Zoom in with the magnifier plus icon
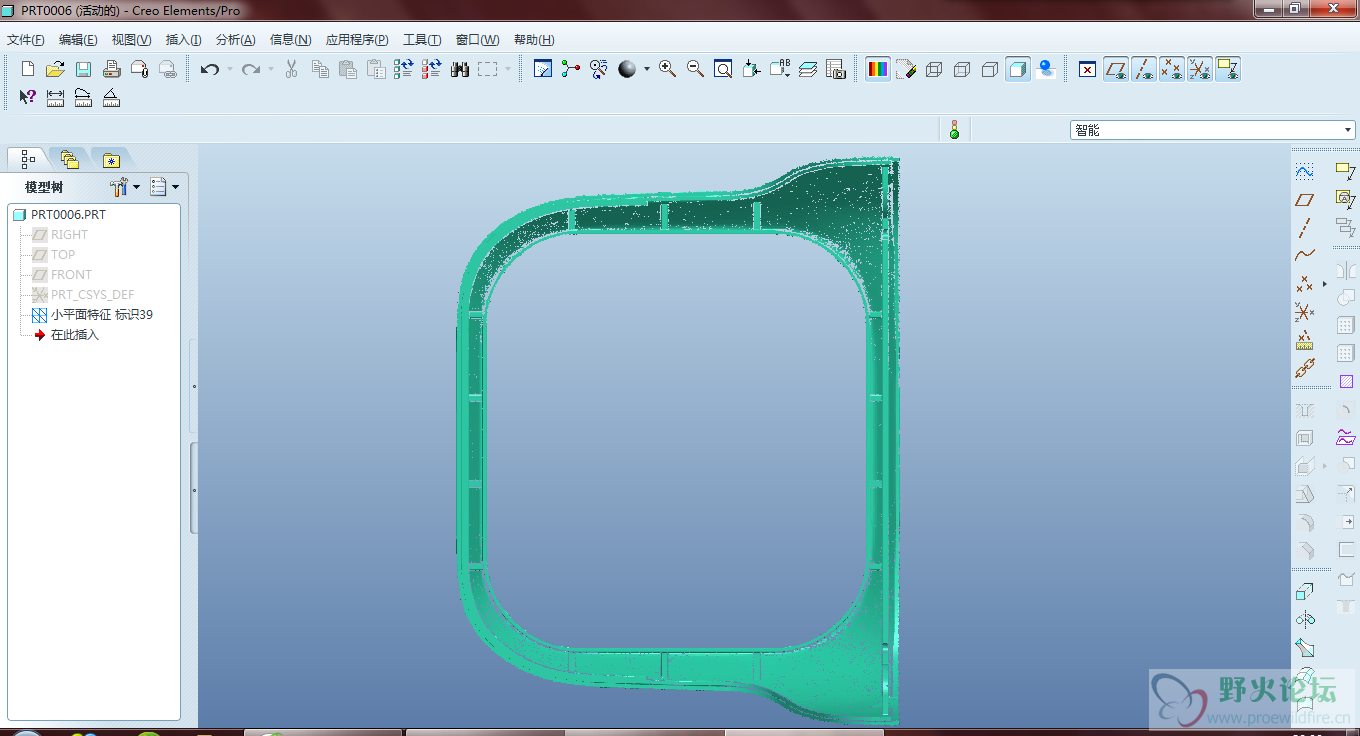The image size is (1360, 736). pyautogui.click(x=667, y=69)
